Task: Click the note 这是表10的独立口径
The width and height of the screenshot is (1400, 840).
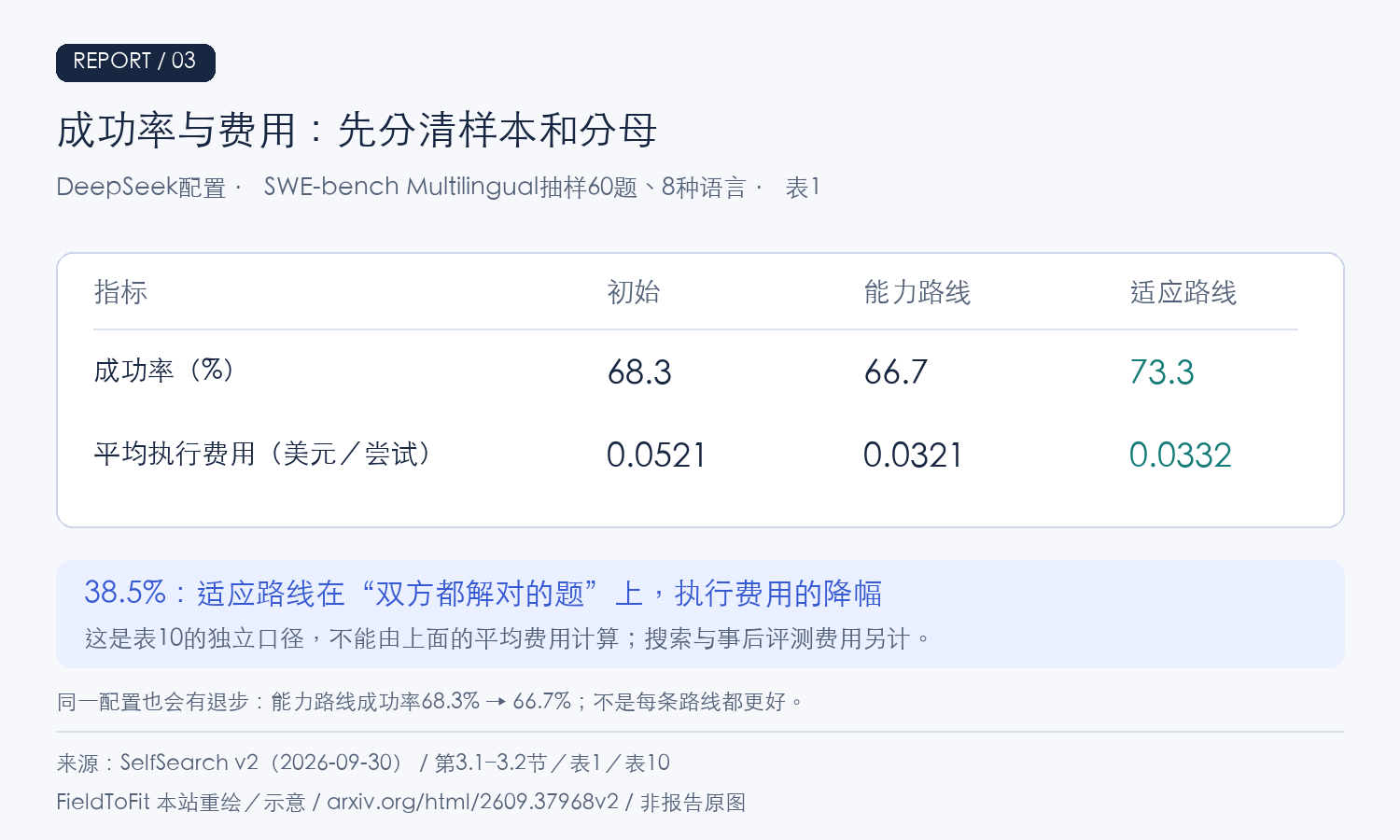Action: pyautogui.click(x=195, y=638)
